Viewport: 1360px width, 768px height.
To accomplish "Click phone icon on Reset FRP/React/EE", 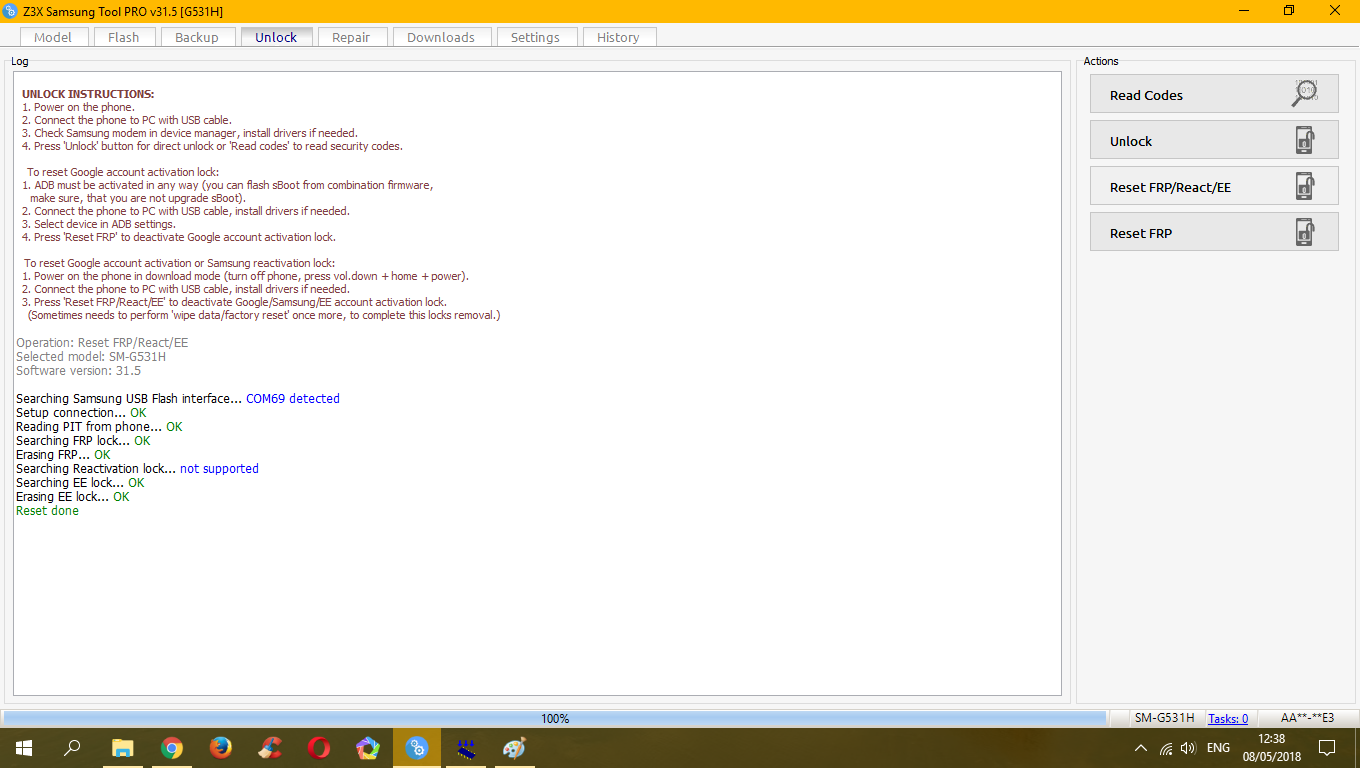I will coord(1305,186).
